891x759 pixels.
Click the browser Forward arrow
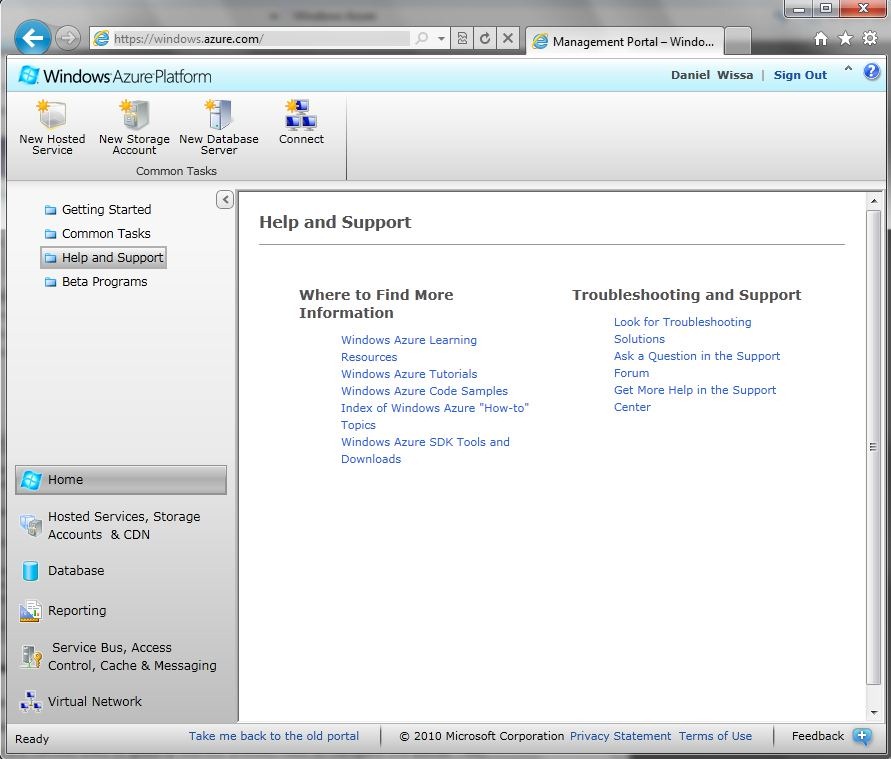pyautogui.click(x=68, y=38)
